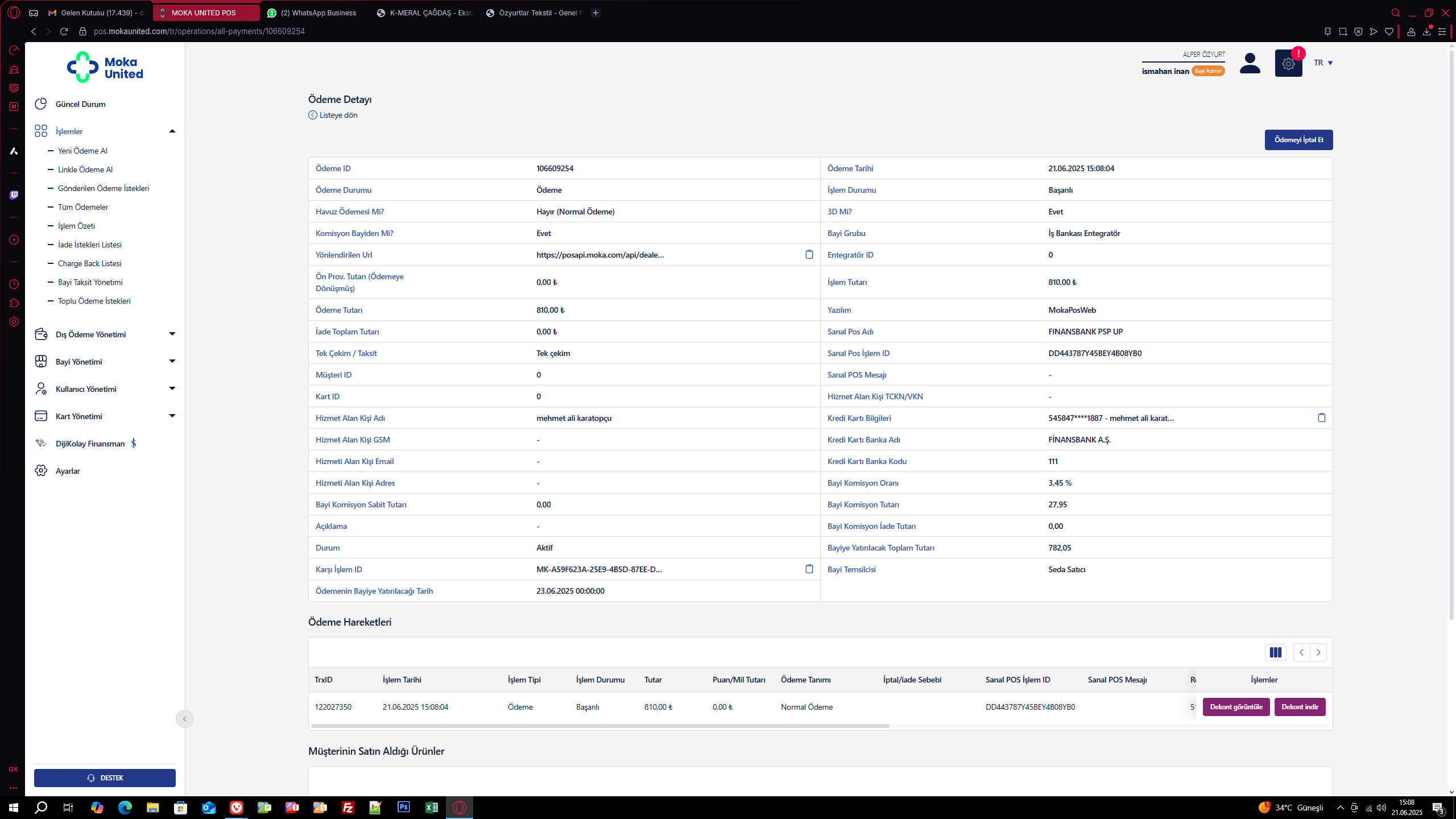
Task: Go to next page in payment movements
Action: (x=1318, y=652)
